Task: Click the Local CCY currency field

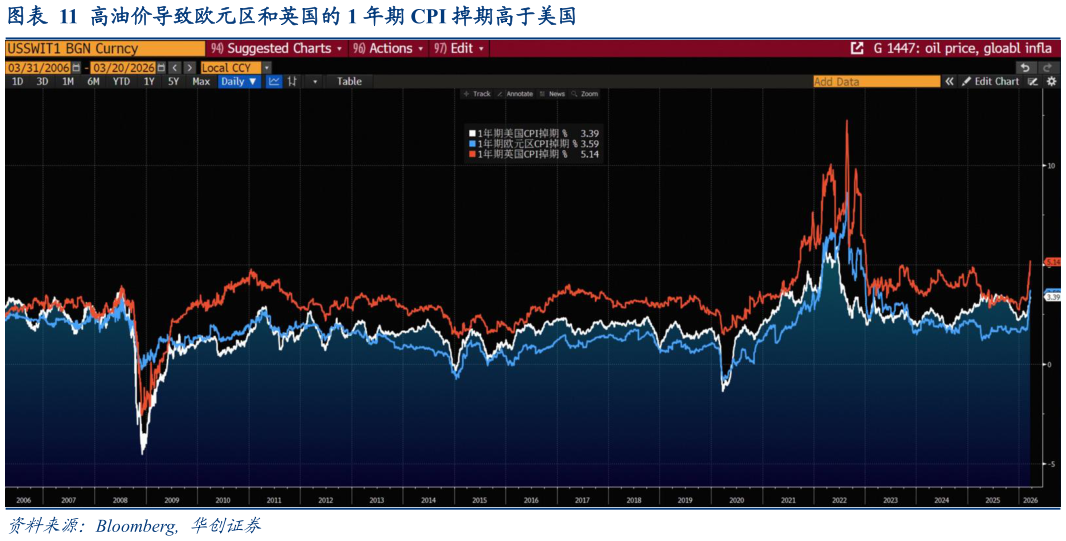Action: (x=230, y=68)
